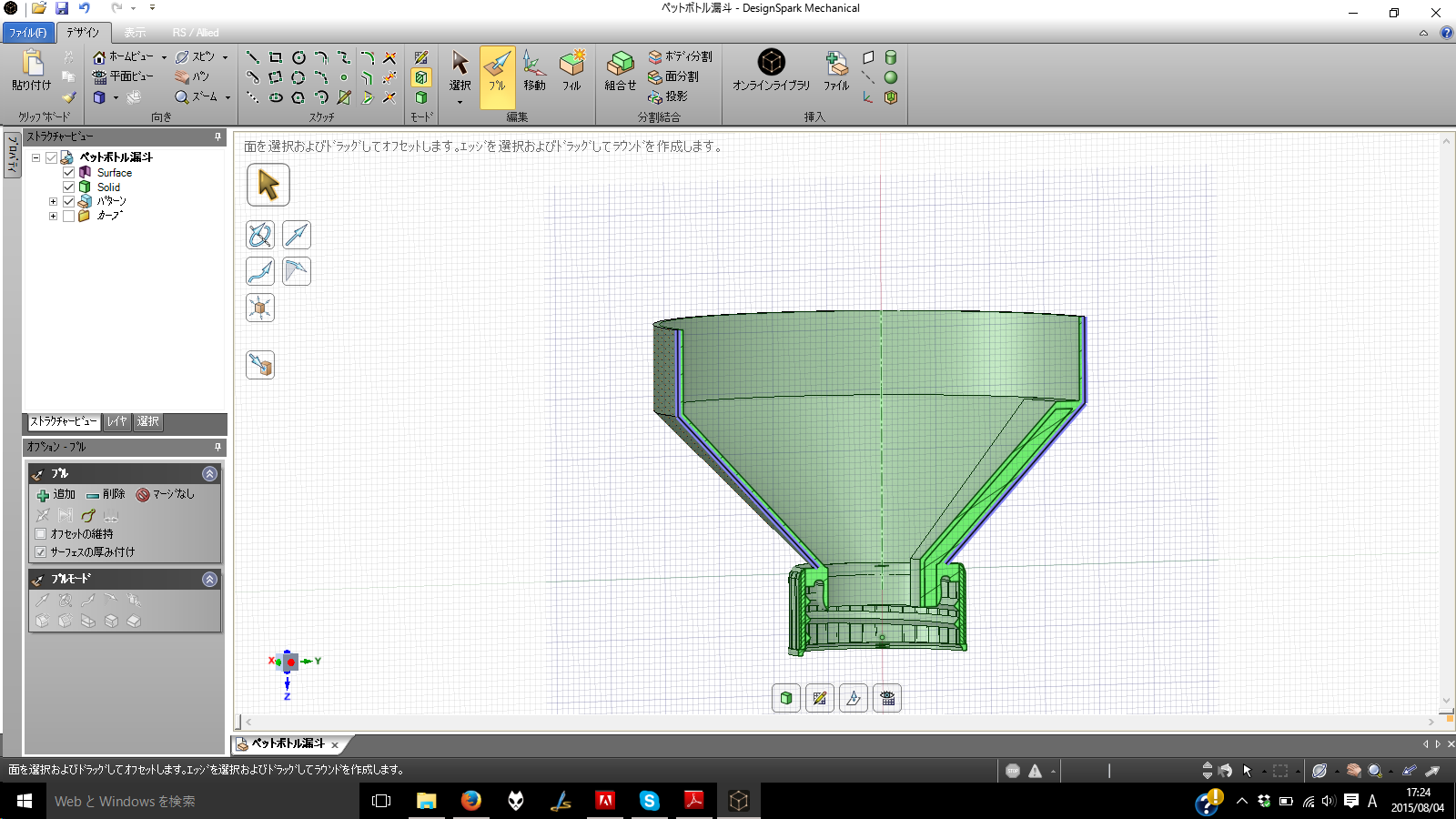Toggle the ペットボトル漏斗 root checkbox
Image resolution: width=1456 pixels, height=819 pixels.
(52, 157)
